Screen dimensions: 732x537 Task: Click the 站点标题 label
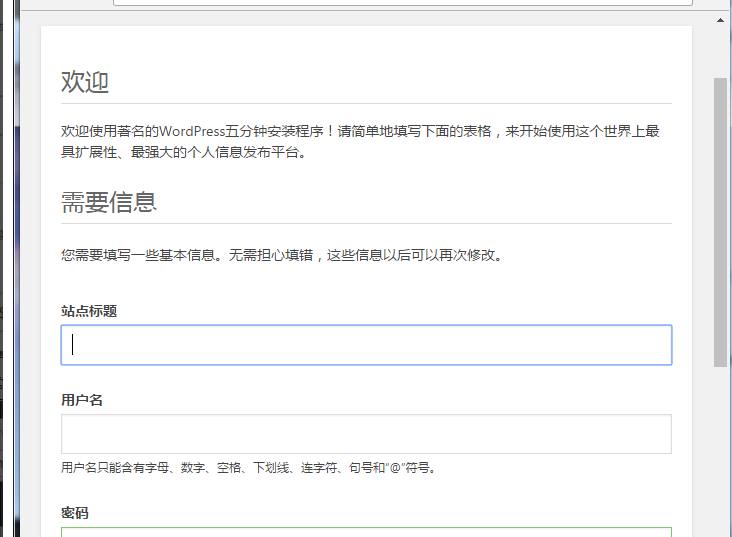tap(89, 311)
